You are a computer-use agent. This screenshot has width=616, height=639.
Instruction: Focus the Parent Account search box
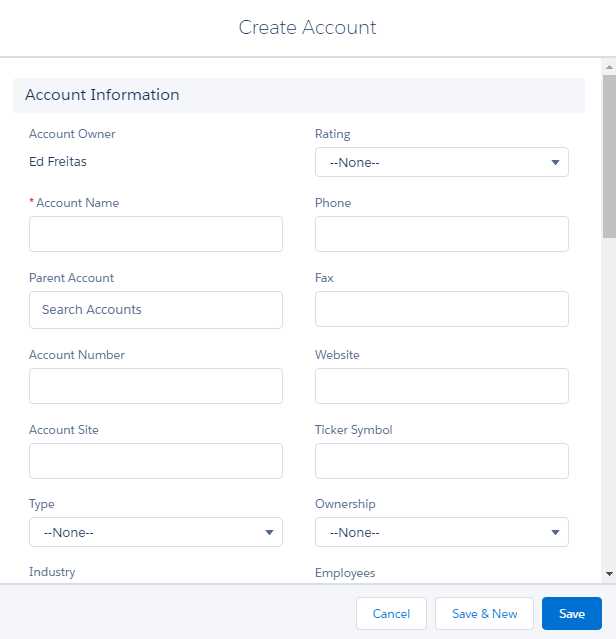pyautogui.click(x=156, y=310)
